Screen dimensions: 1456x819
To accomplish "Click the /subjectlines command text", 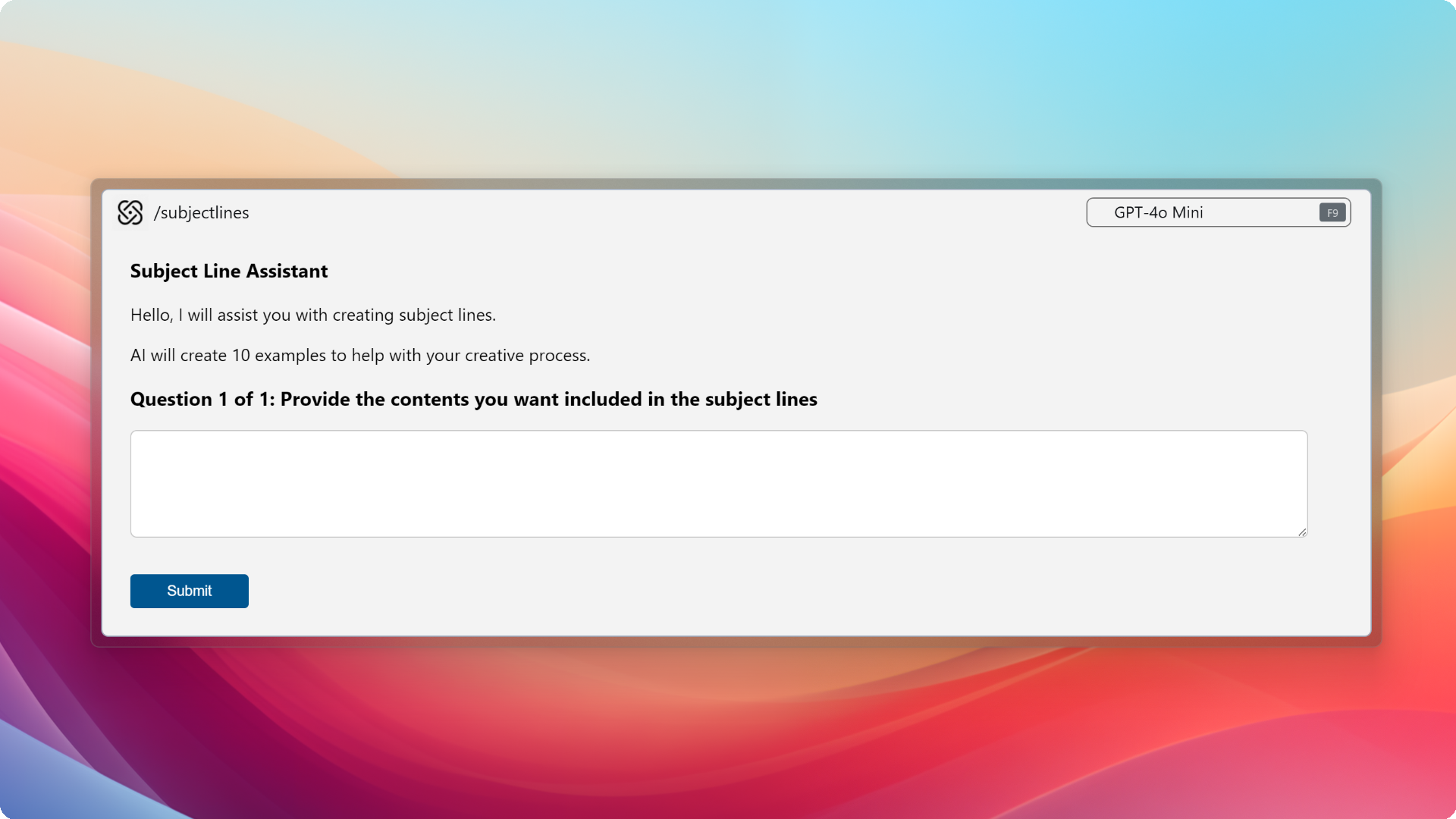I will pyautogui.click(x=201, y=213).
